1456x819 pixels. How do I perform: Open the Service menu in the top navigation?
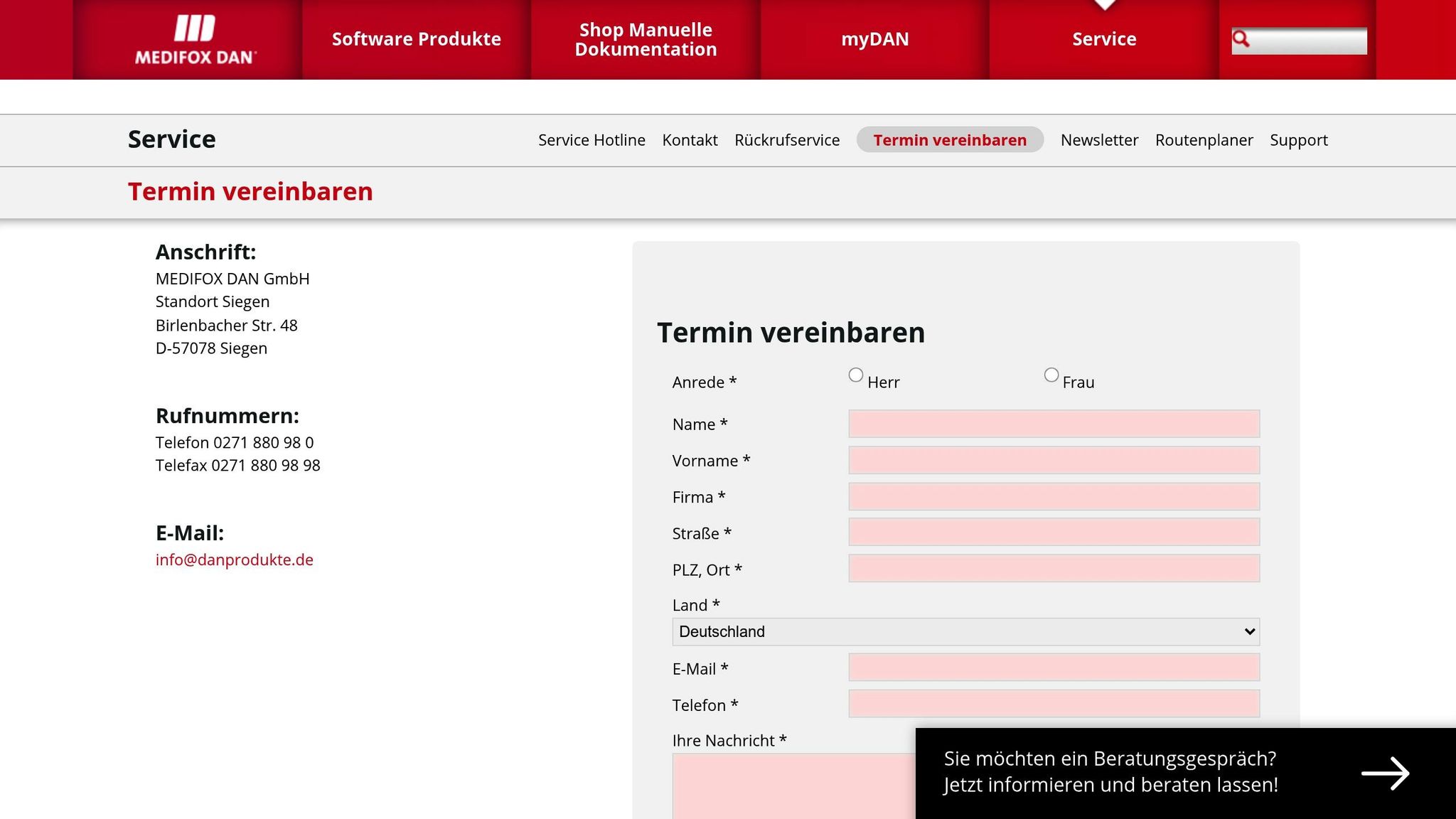click(1103, 39)
